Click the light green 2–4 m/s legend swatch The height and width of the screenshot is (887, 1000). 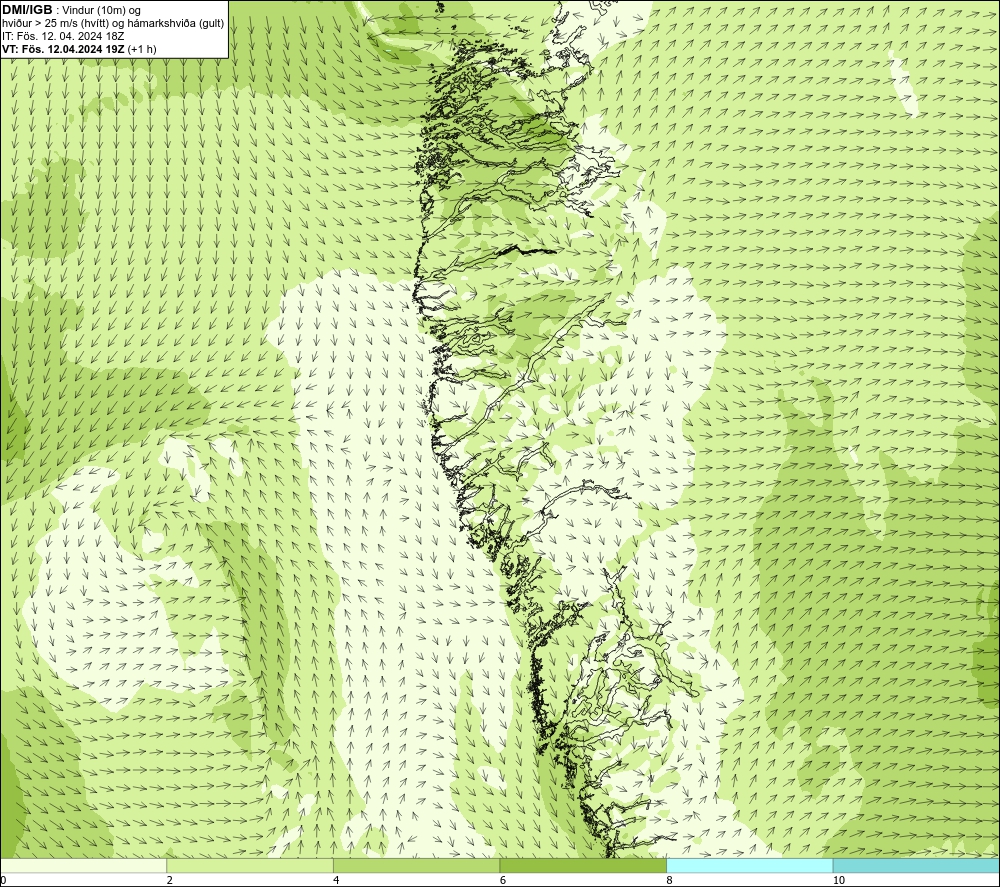tap(250, 865)
